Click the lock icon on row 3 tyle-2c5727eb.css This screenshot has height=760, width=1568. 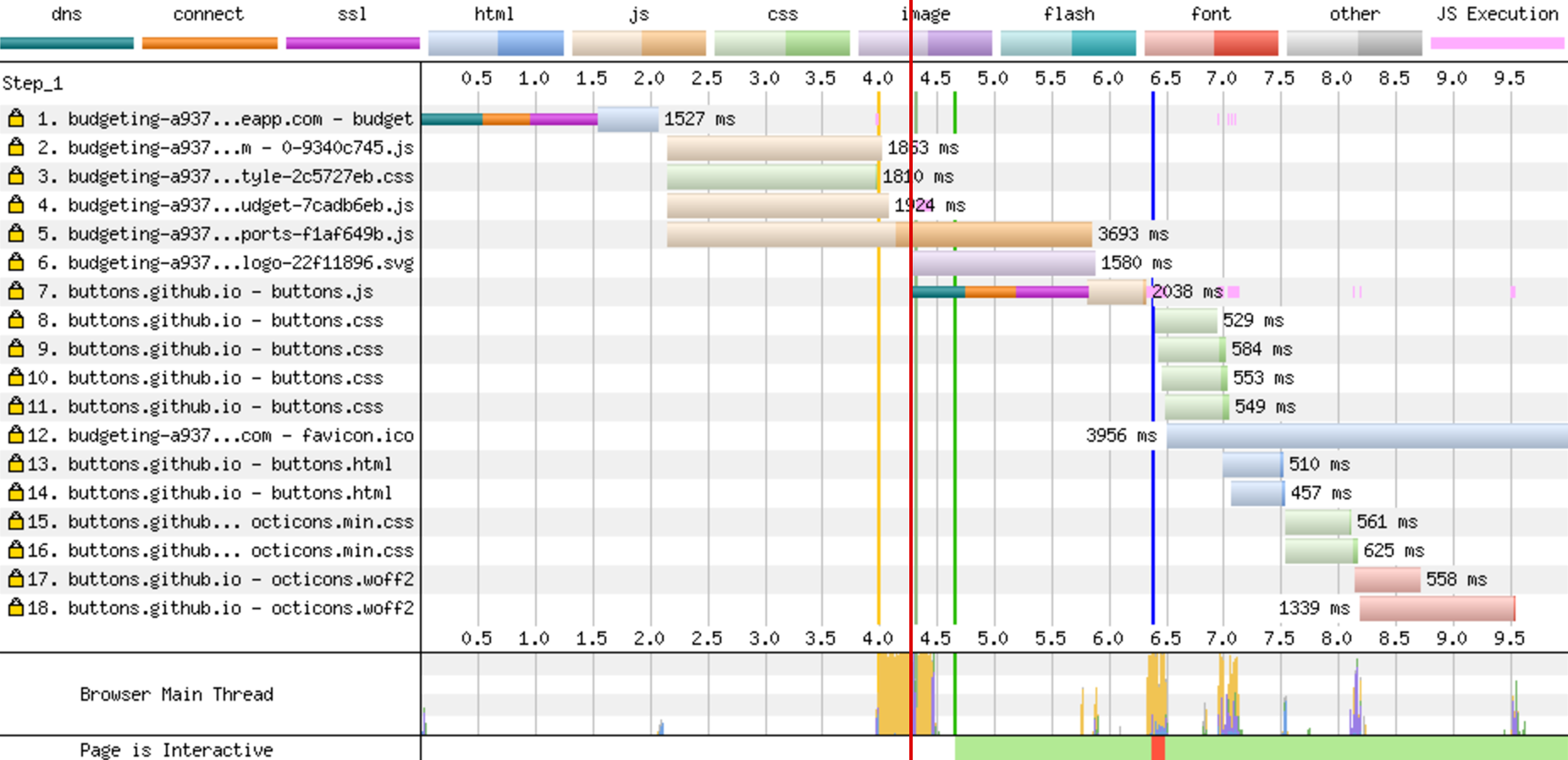[15, 176]
